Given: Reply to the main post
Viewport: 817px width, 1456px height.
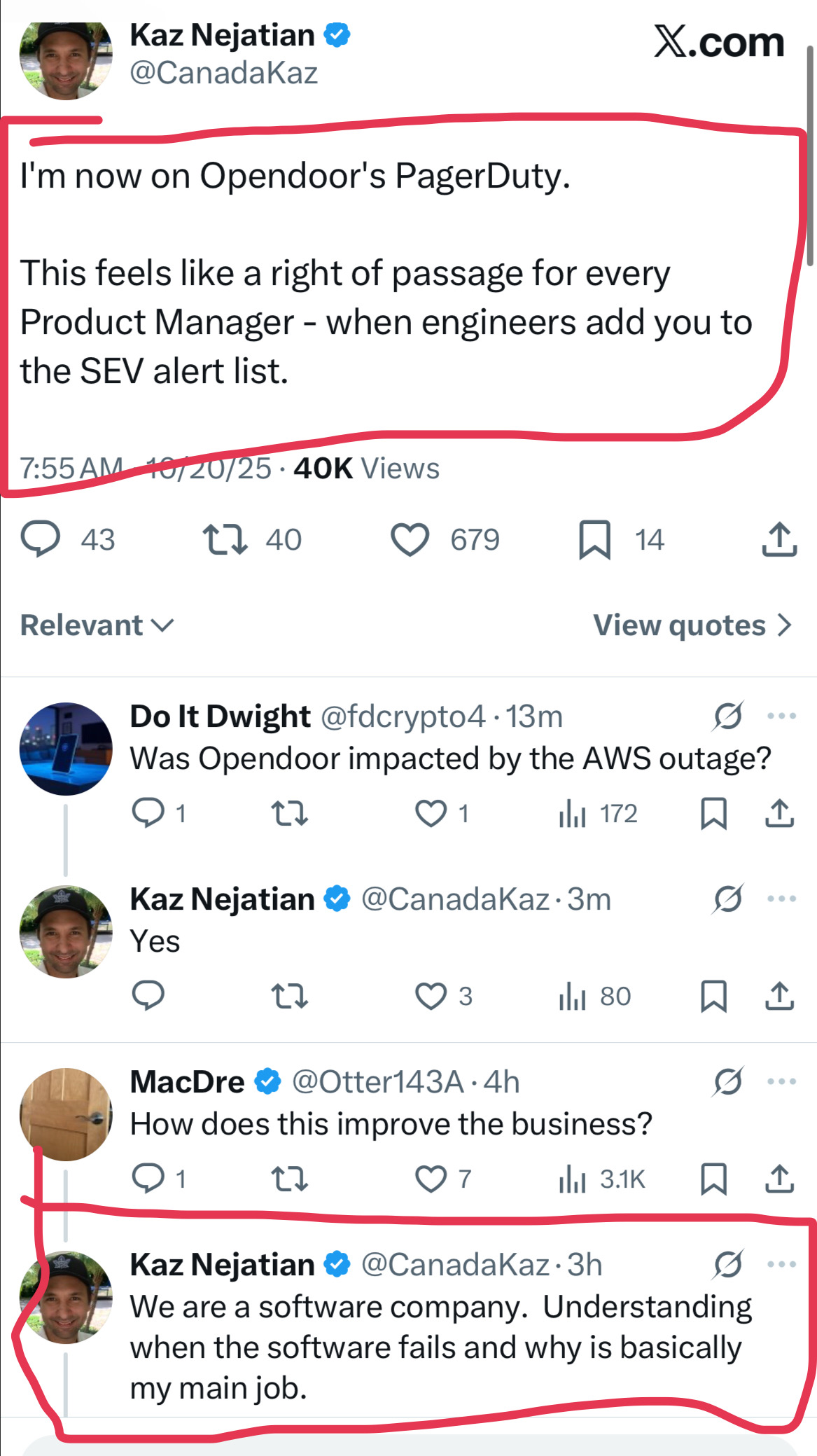Looking at the screenshot, I should 41,540.
